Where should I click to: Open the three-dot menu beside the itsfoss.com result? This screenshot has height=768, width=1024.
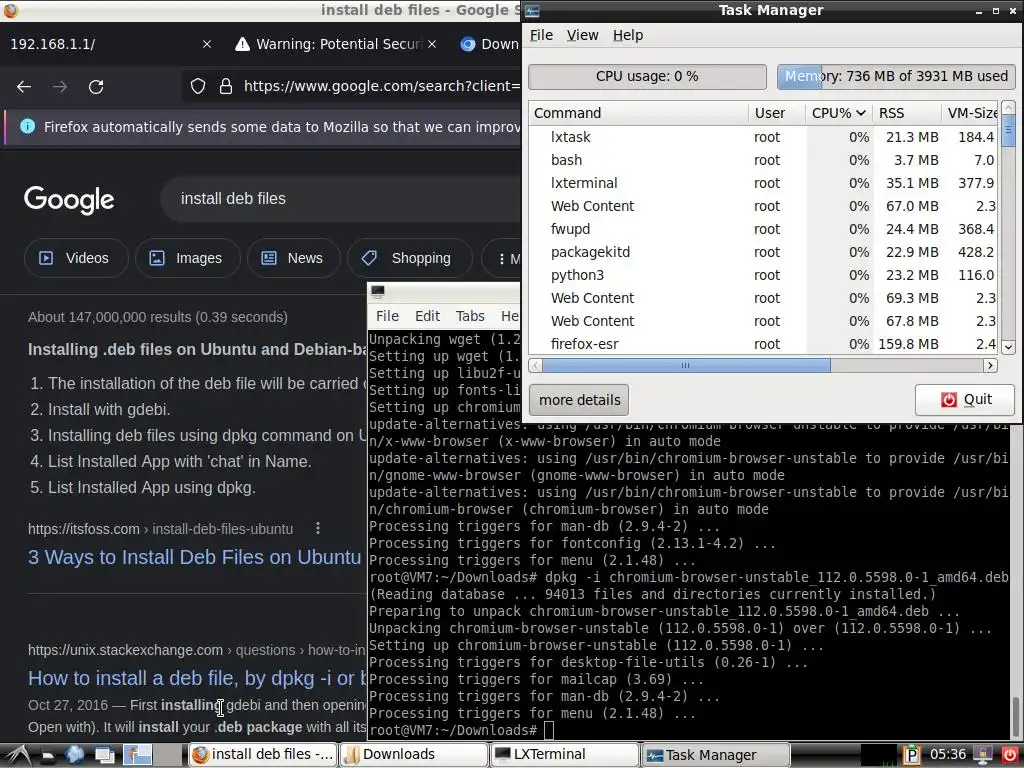click(318, 528)
